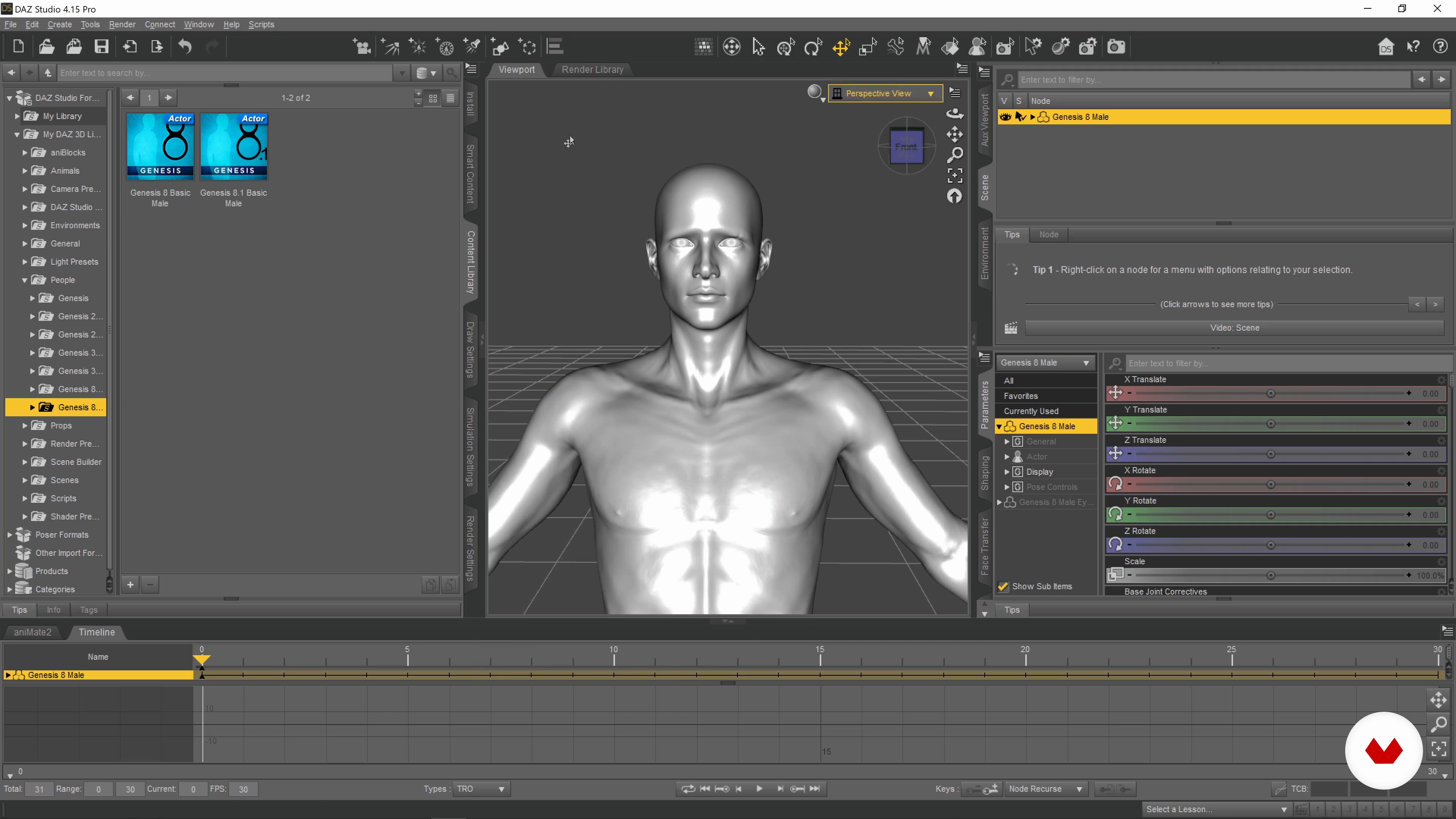Click the What's This help icon
Image resolution: width=1456 pixels, height=819 pixels.
coord(1413,47)
